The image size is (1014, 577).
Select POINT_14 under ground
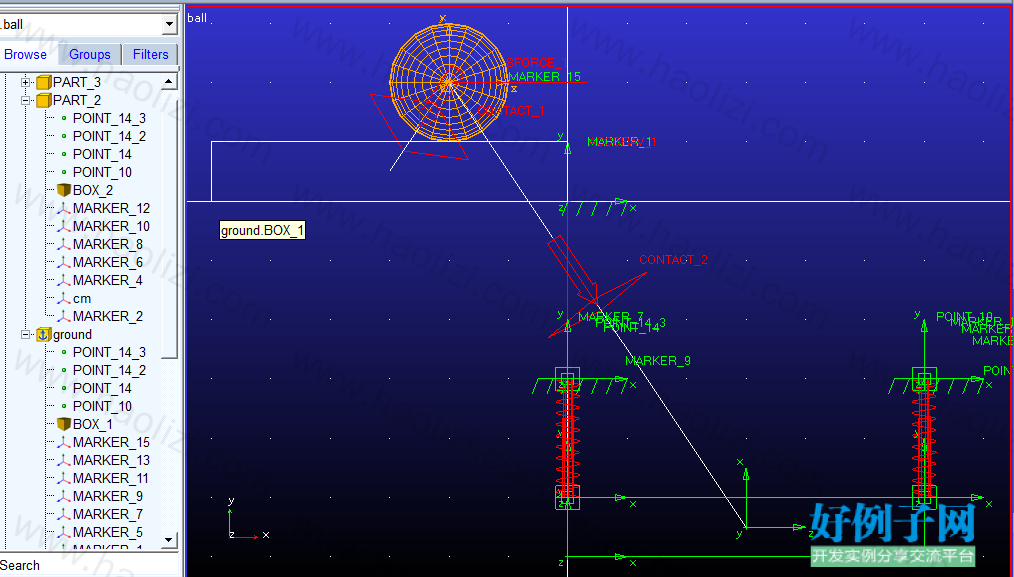(102, 388)
